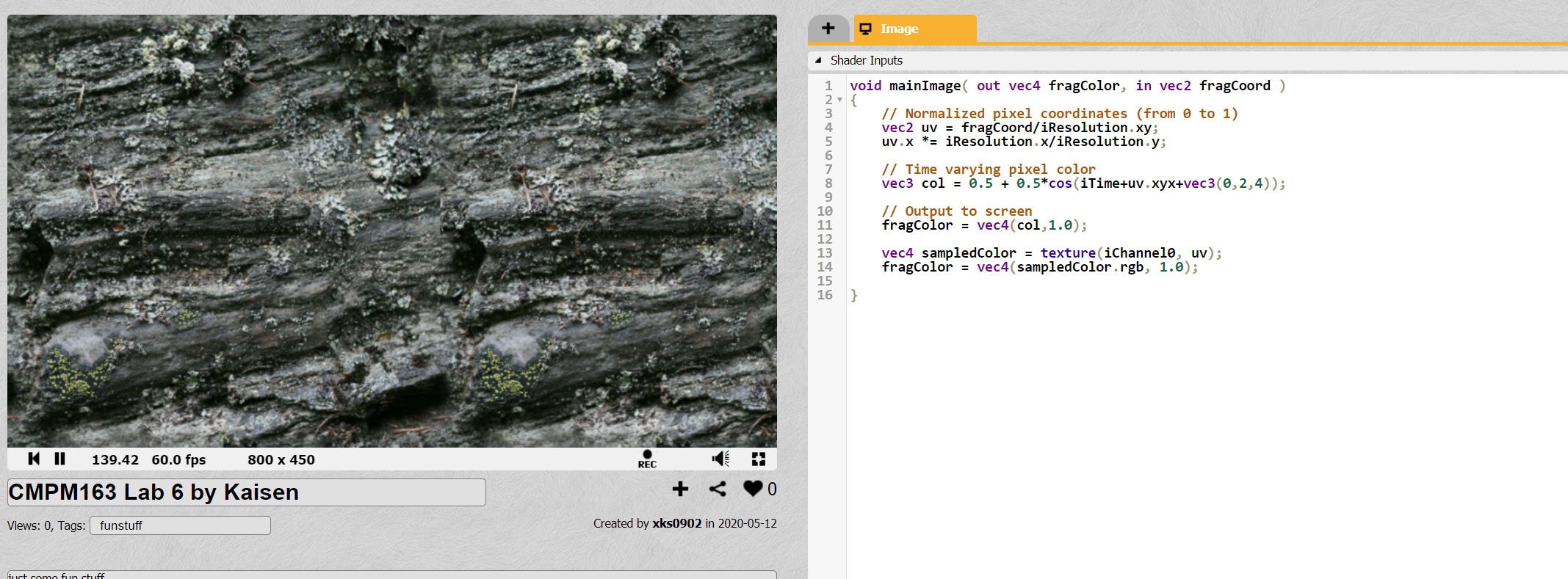Add shader to playlist with plus icon
Viewport: 1568px width, 579px height.
click(x=680, y=489)
